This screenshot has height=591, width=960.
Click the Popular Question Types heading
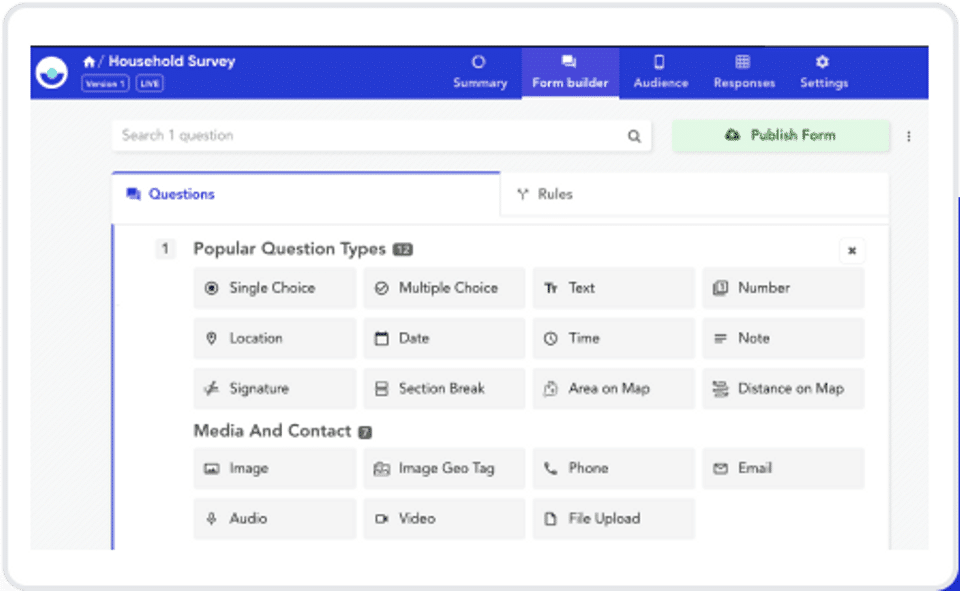289,249
